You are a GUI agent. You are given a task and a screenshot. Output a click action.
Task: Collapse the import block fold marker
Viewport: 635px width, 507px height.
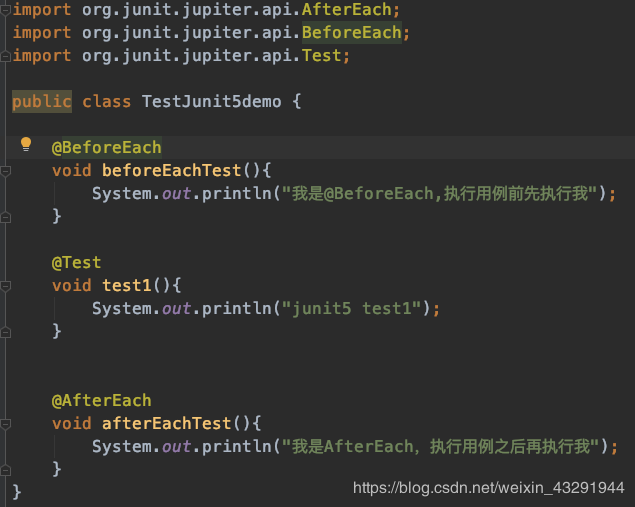click(x=5, y=10)
